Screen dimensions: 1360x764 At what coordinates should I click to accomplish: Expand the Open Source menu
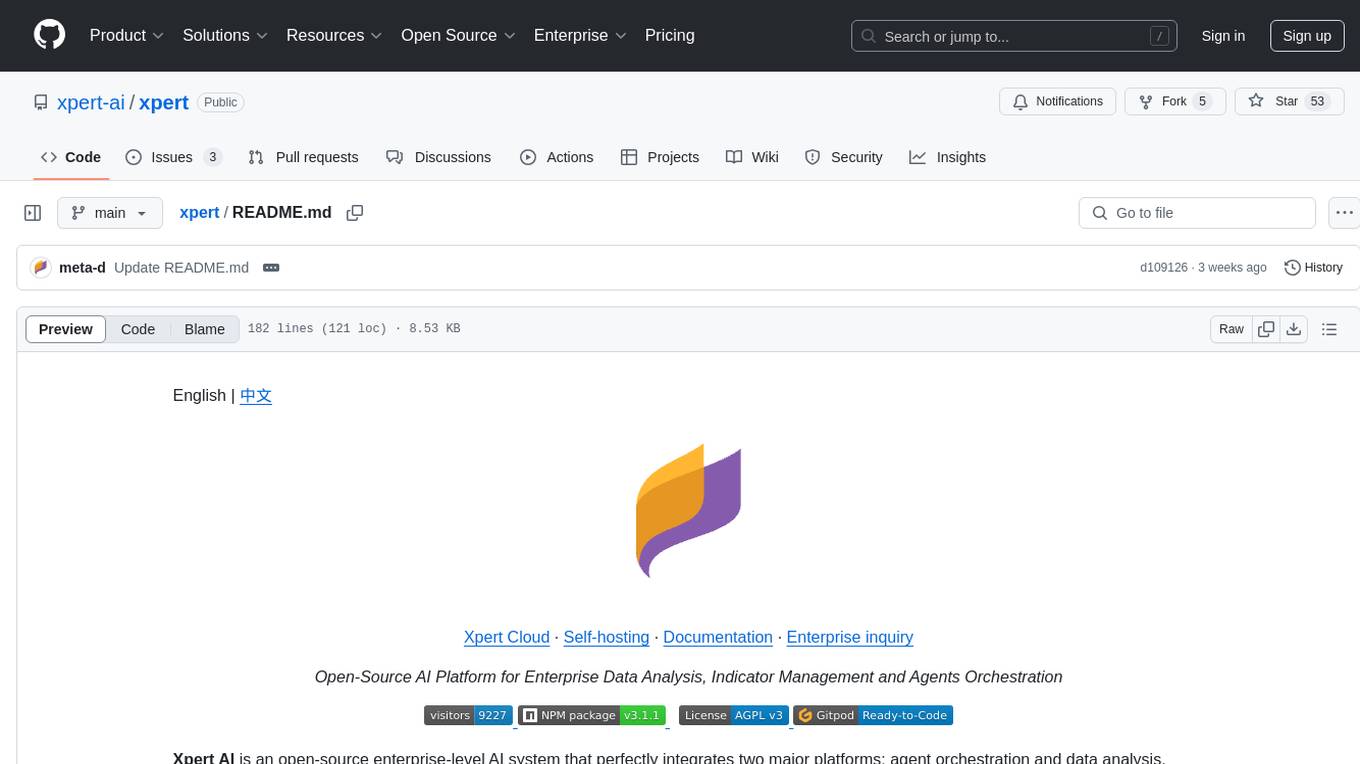point(458,35)
